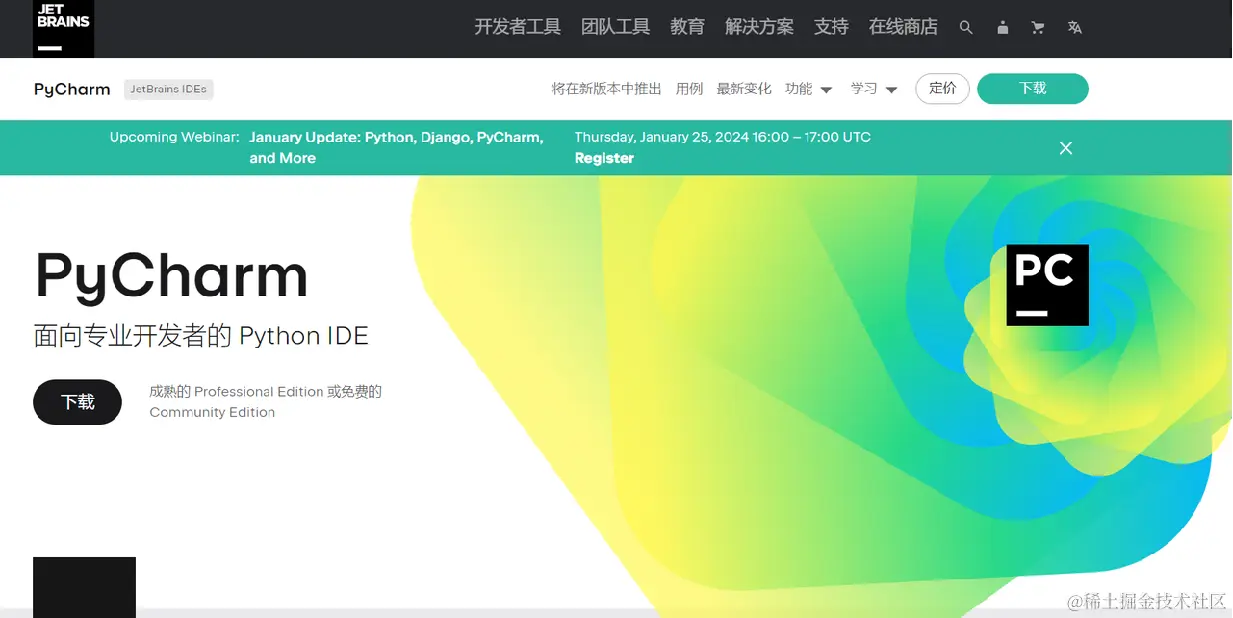
Task: Open the 用例 link
Action: [689, 89]
